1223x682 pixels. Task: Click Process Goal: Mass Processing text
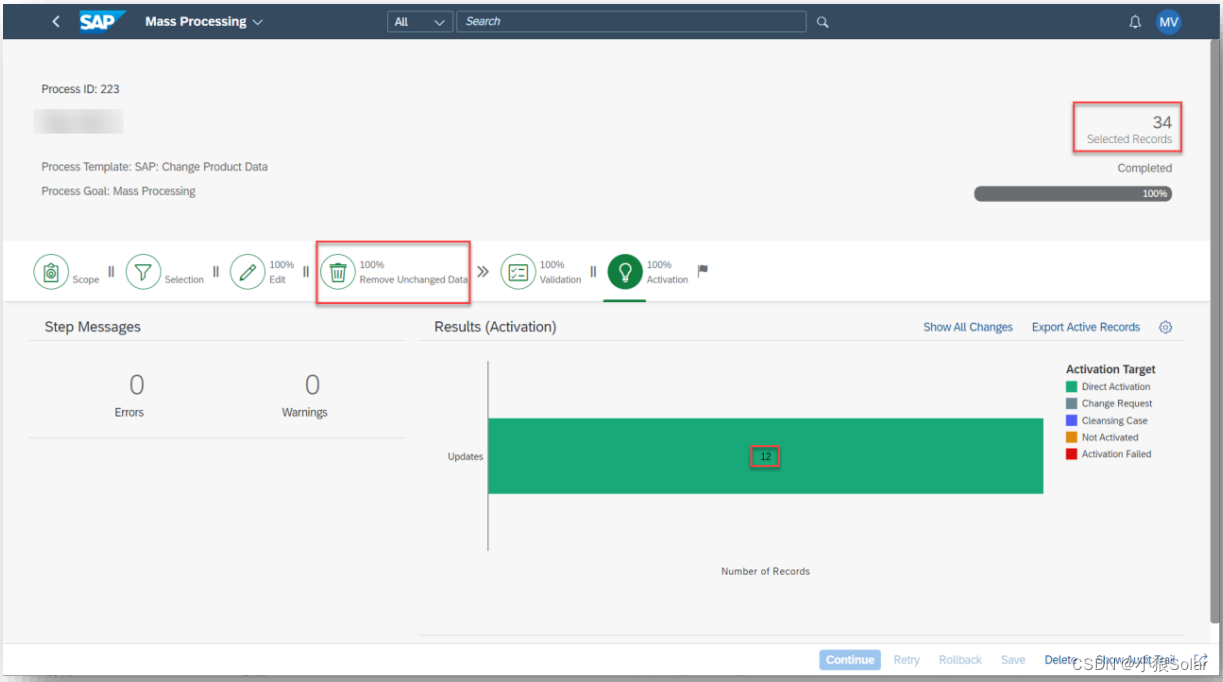(x=118, y=191)
